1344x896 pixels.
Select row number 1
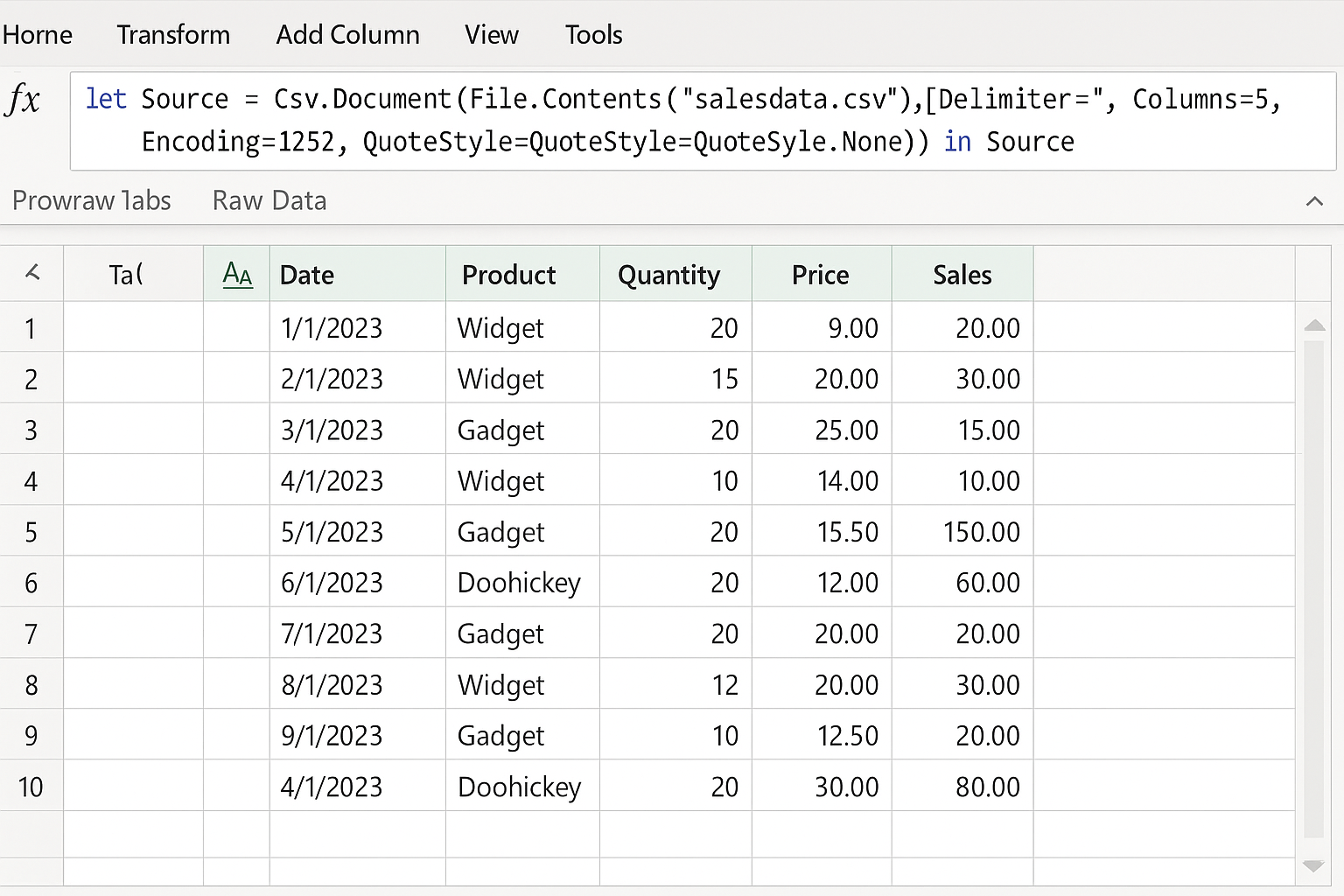tap(31, 328)
